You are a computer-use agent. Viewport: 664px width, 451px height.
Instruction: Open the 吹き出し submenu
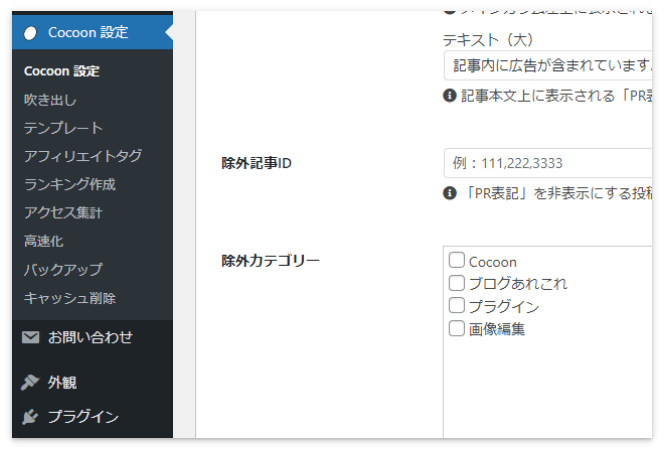tap(50, 100)
